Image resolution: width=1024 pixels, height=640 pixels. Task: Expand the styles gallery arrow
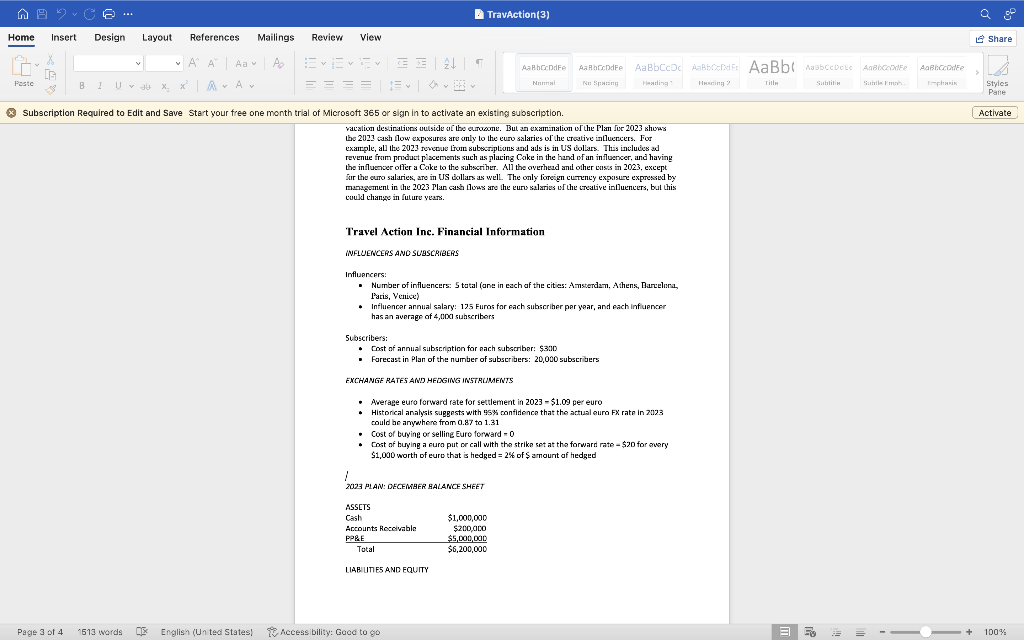[977, 72]
